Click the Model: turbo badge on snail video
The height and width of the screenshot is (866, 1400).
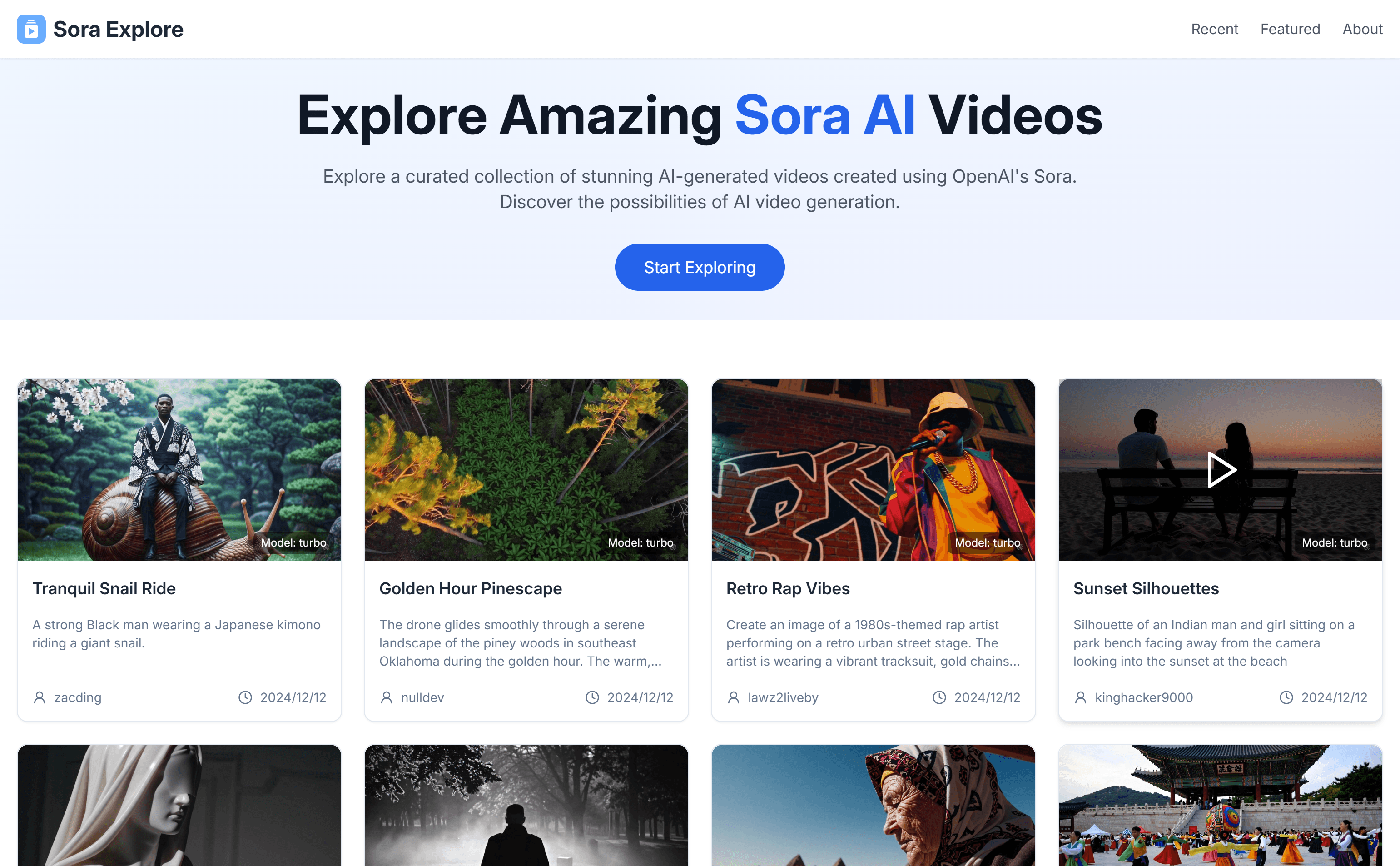[x=294, y=542]
